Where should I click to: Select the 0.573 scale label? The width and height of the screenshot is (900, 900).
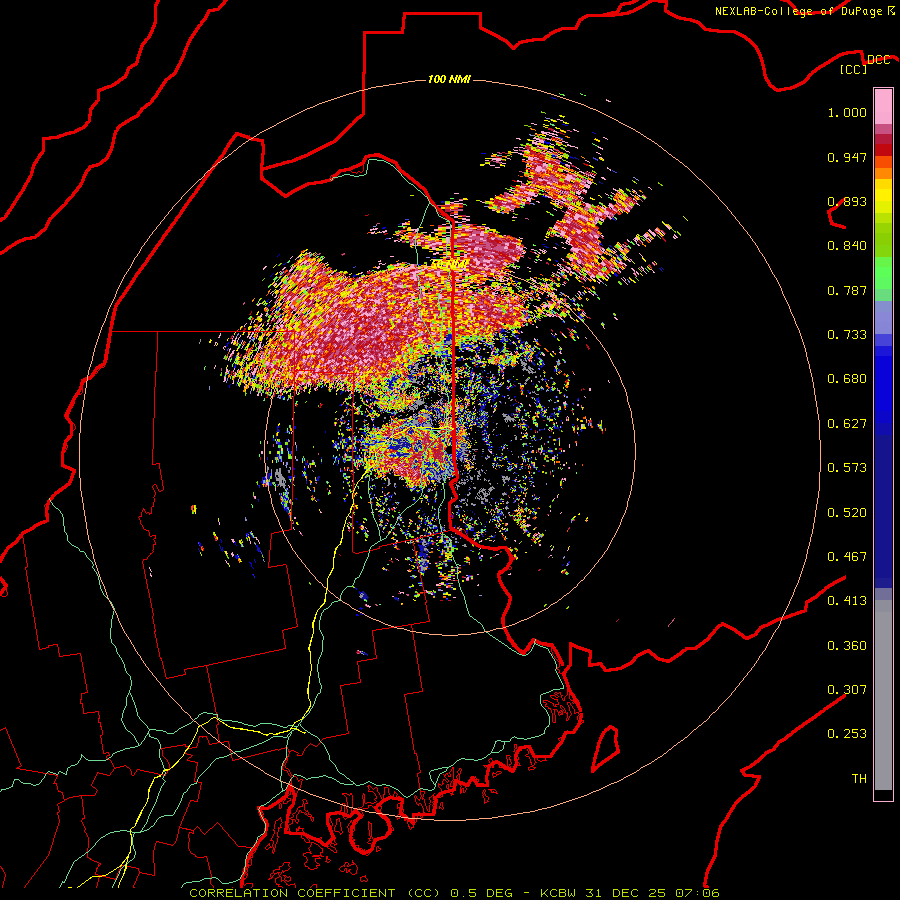point(847,468)
